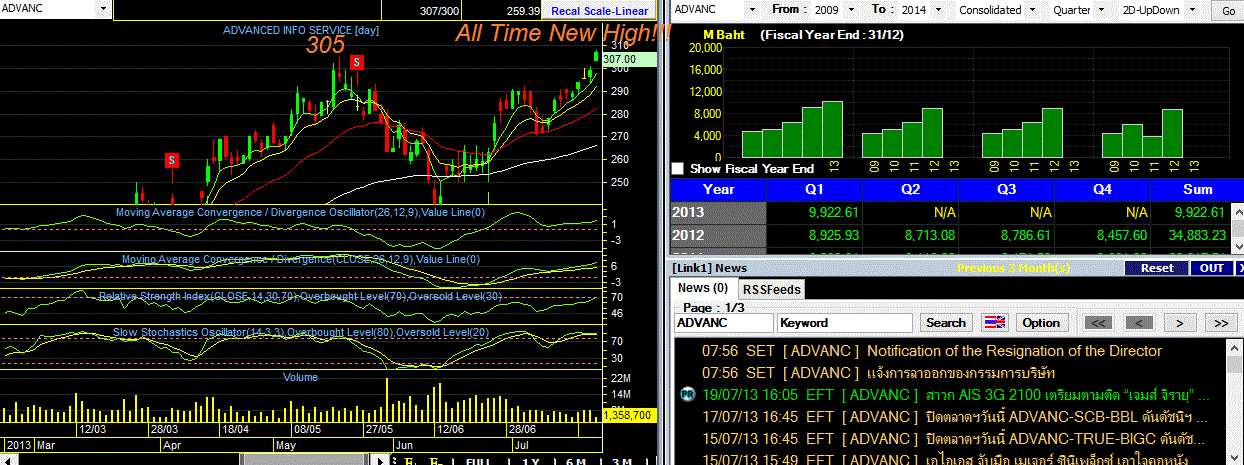Open the chart symbol ADVANC dropdown
The image size is (1244, 465).
(x=104, y=9)
